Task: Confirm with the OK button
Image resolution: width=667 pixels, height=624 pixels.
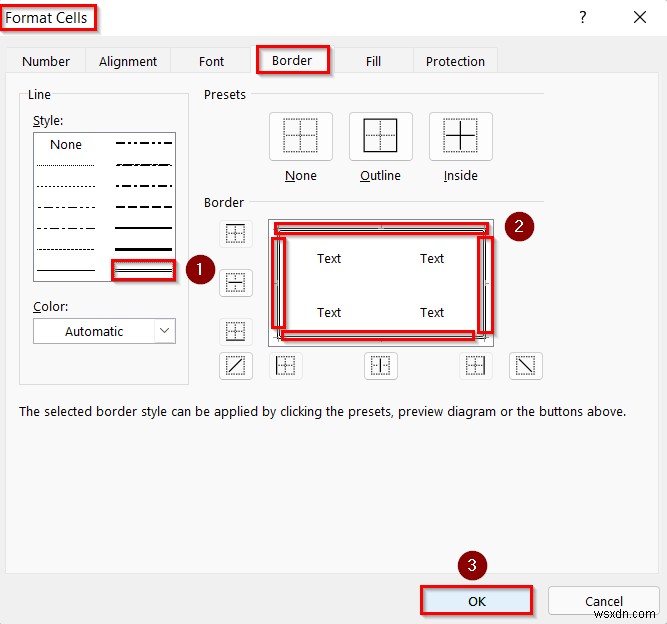Action: click(476, 601)
